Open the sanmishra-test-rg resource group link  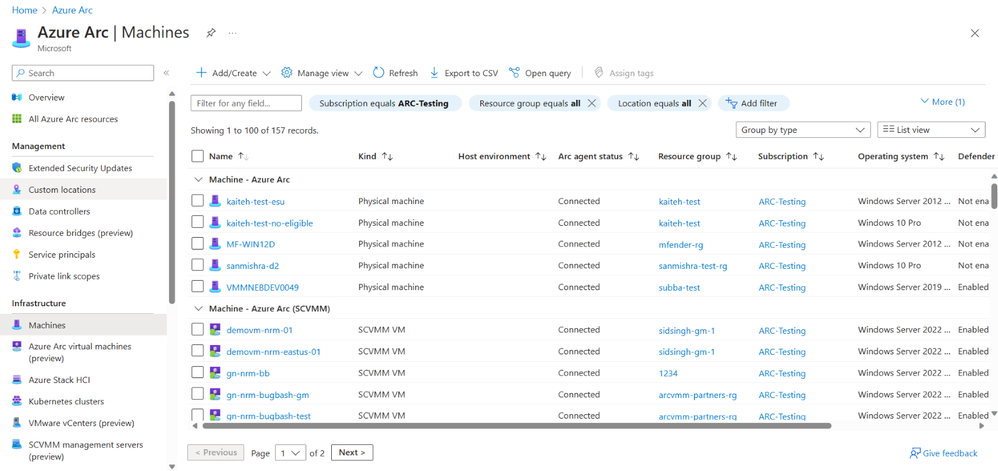click(x=693, y=266)
